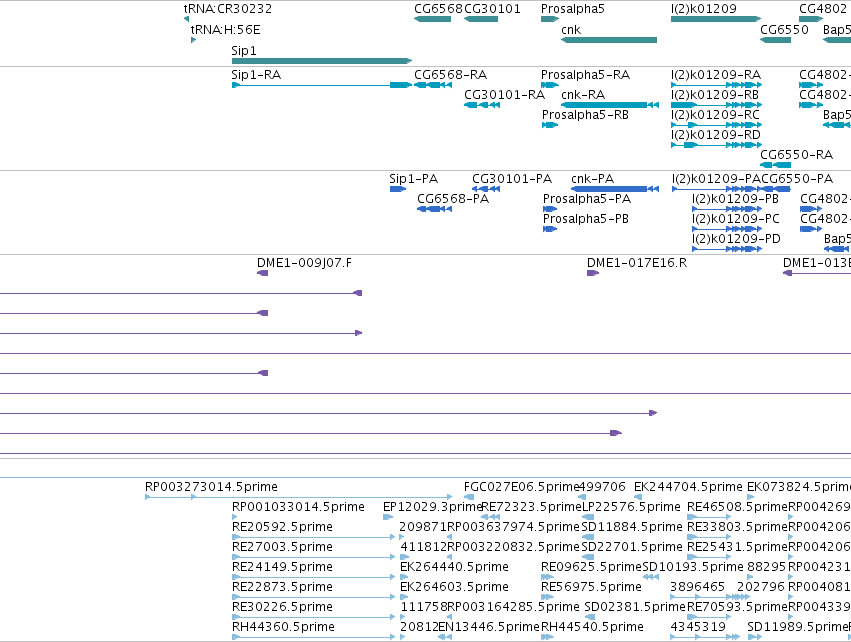Select the Prosalpha5-PA protein label
The height and width of the screenshot is (642, 851).
(x=587, y=199)
